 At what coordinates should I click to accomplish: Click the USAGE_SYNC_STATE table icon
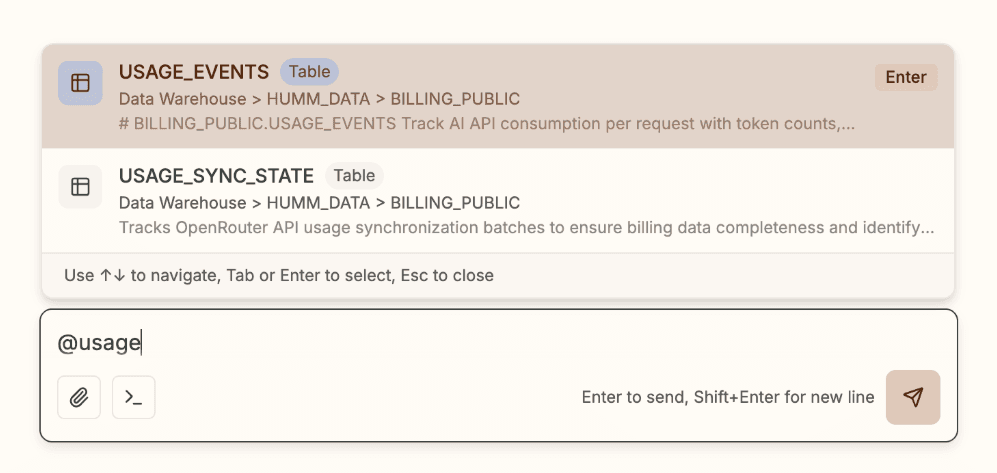80,186
